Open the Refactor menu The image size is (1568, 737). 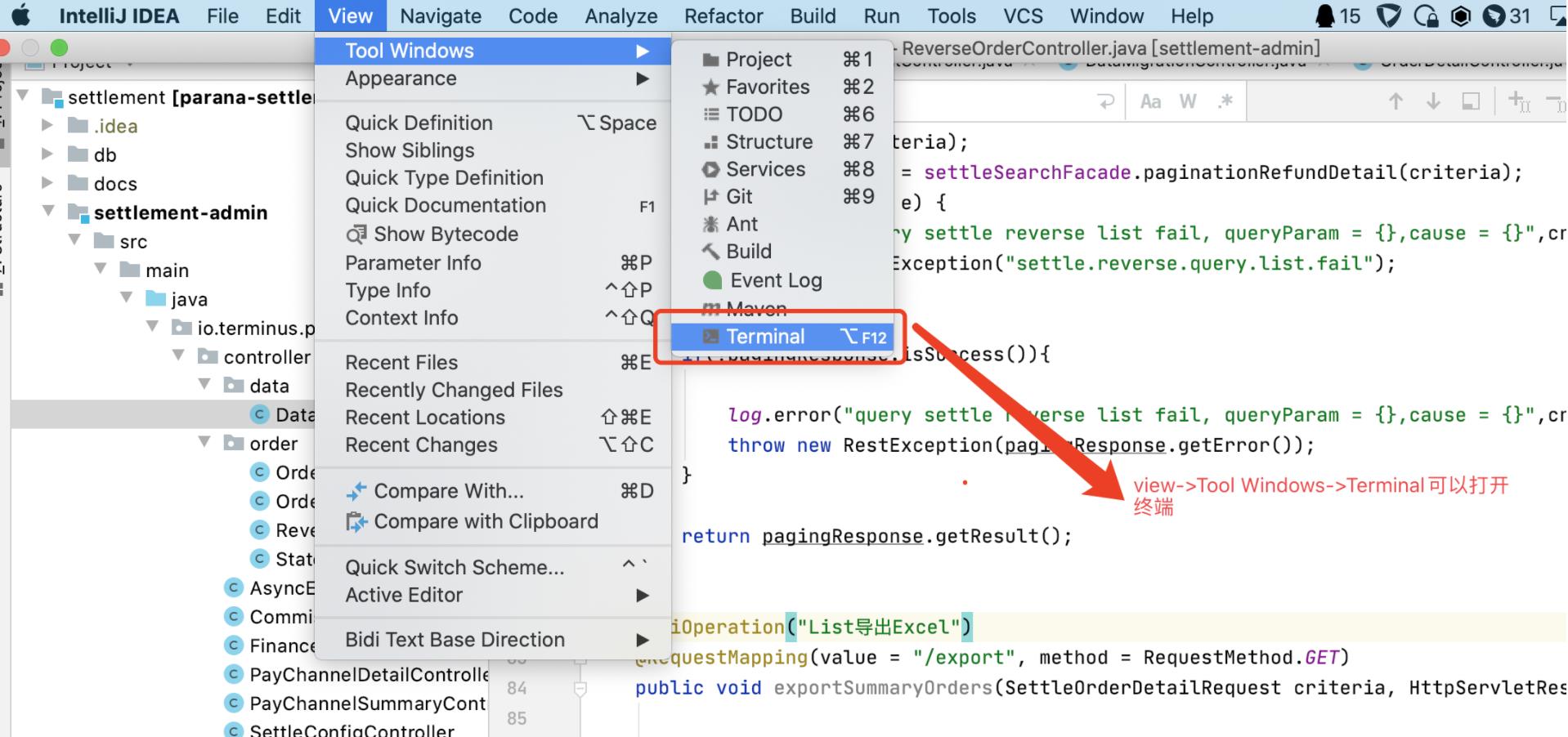(x=724, y=16)
